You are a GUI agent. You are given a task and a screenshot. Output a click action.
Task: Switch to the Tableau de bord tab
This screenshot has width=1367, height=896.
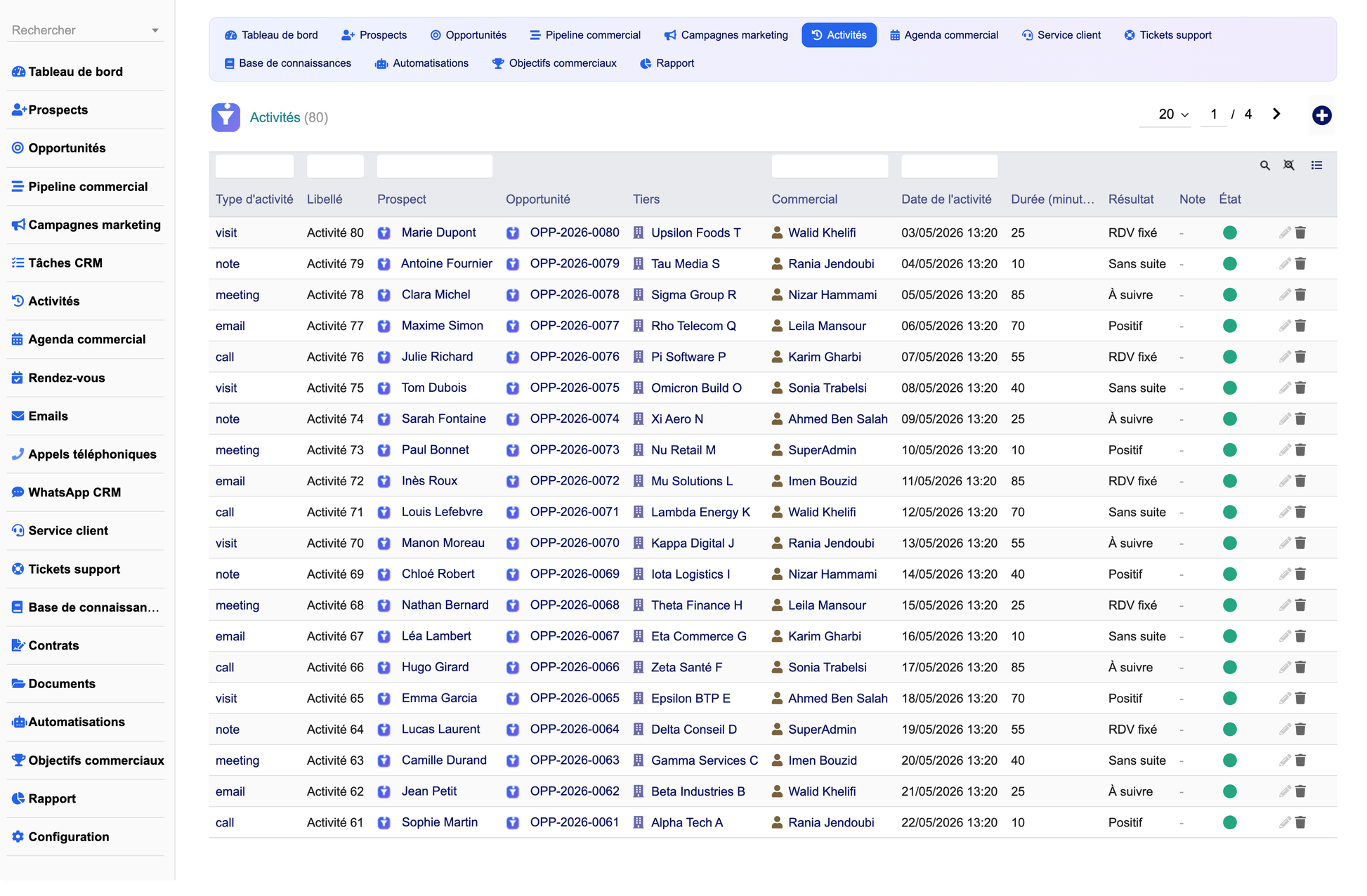[x=271, y=35]
